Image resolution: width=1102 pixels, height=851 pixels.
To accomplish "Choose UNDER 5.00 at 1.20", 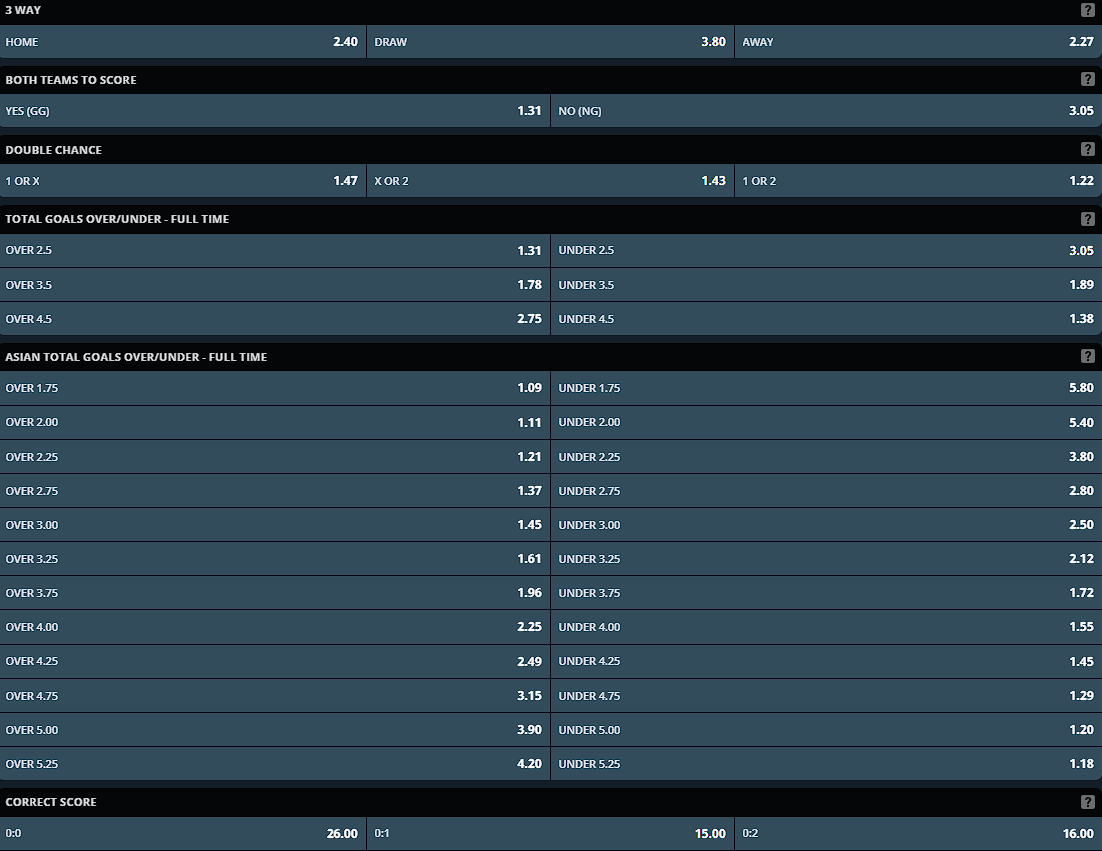I will point(826,730).
